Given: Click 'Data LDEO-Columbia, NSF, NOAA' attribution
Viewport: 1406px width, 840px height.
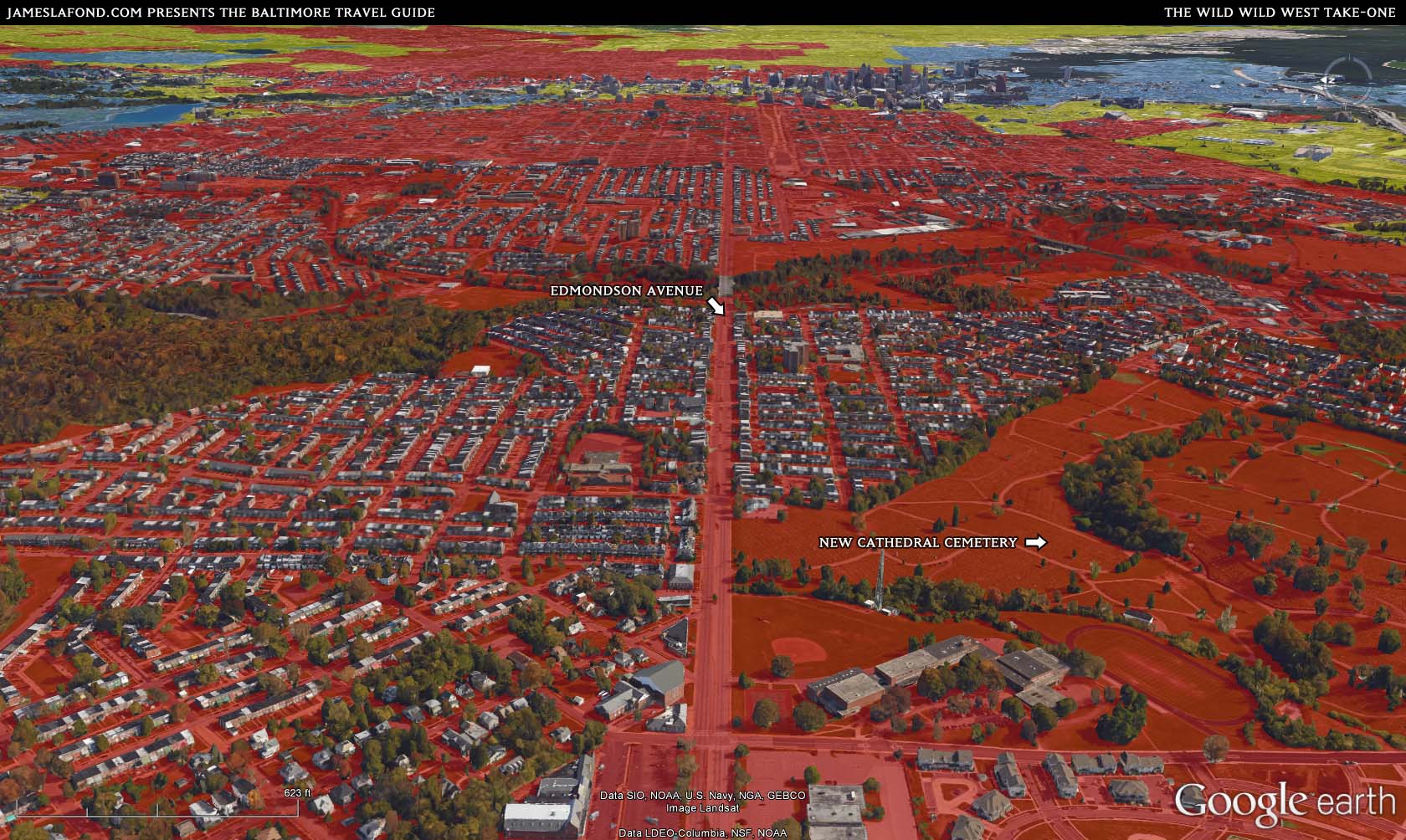Looking at the screenshot, I should [703, 833].
